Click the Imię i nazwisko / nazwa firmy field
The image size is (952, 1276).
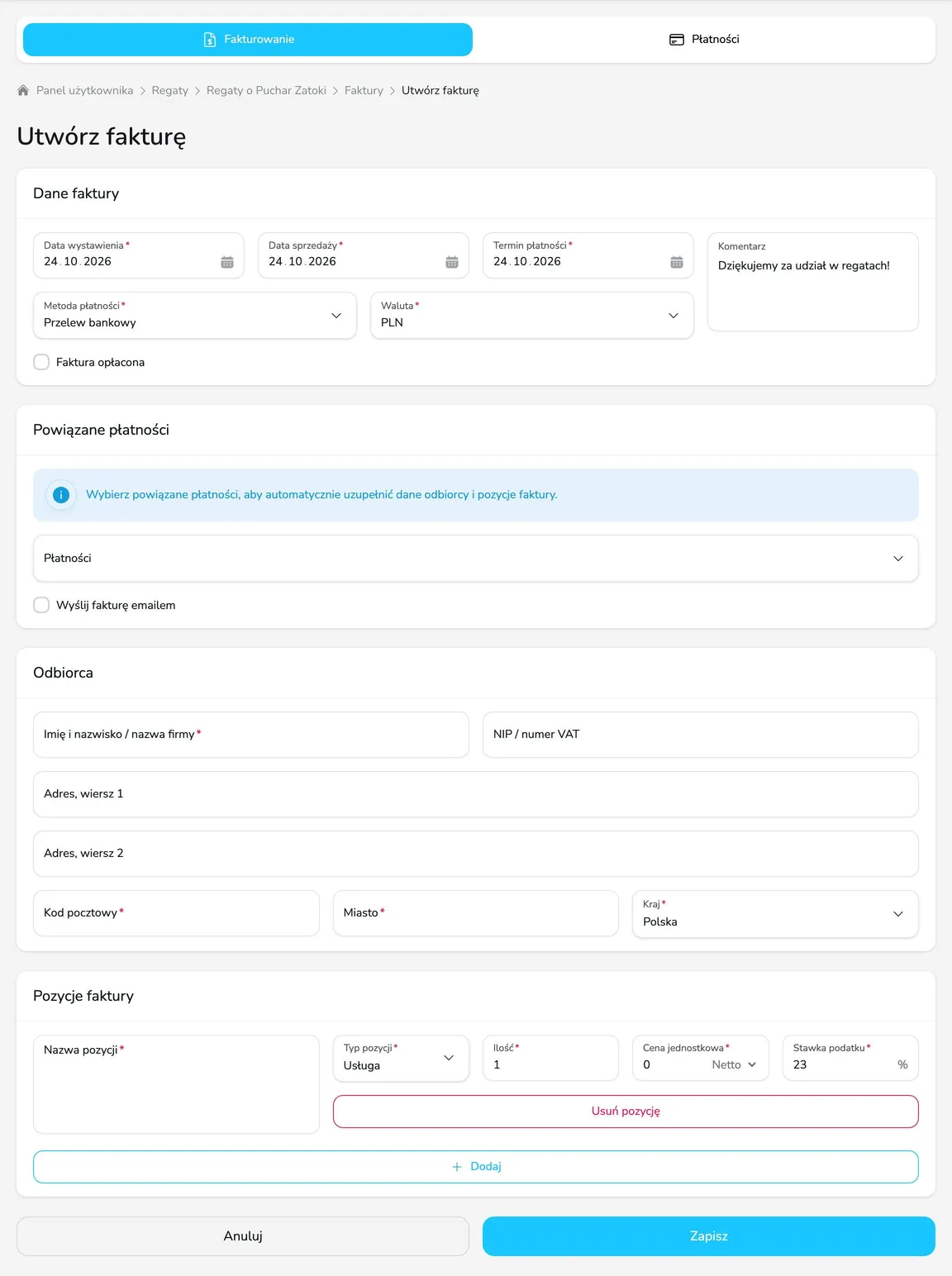coord(251,735)
